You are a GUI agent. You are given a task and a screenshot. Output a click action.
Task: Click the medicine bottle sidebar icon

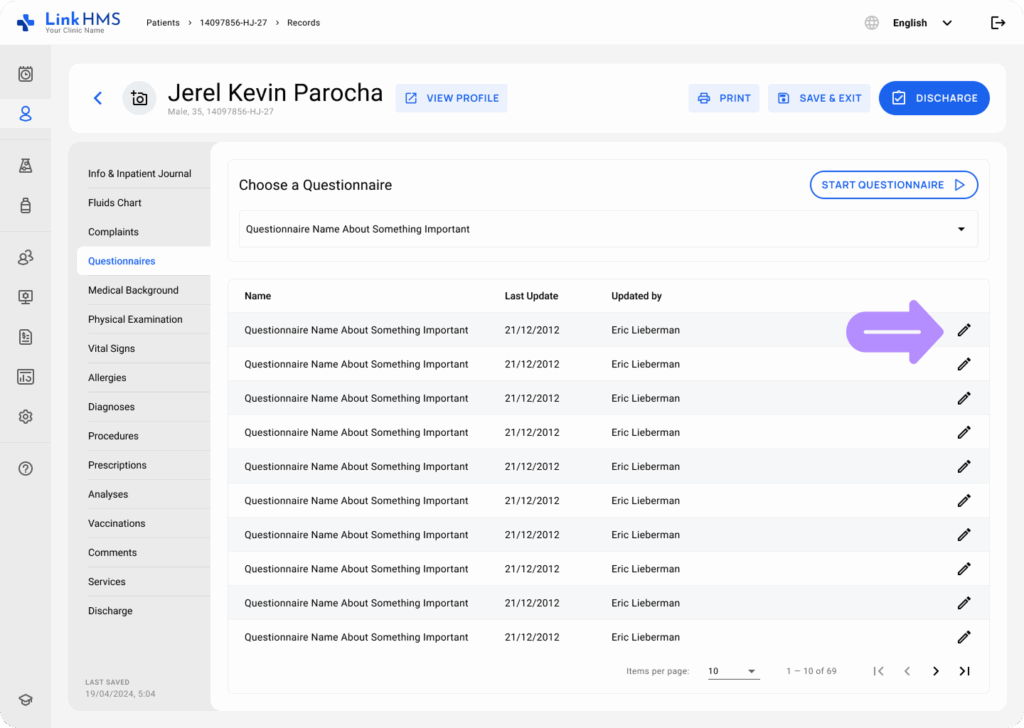[x=25, y=206]
